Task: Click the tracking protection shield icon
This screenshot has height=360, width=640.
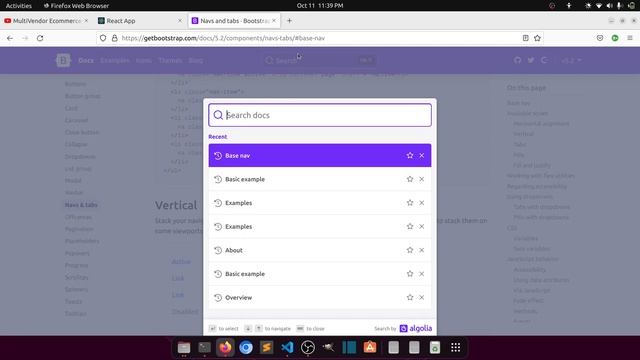Action: [103, 38]
